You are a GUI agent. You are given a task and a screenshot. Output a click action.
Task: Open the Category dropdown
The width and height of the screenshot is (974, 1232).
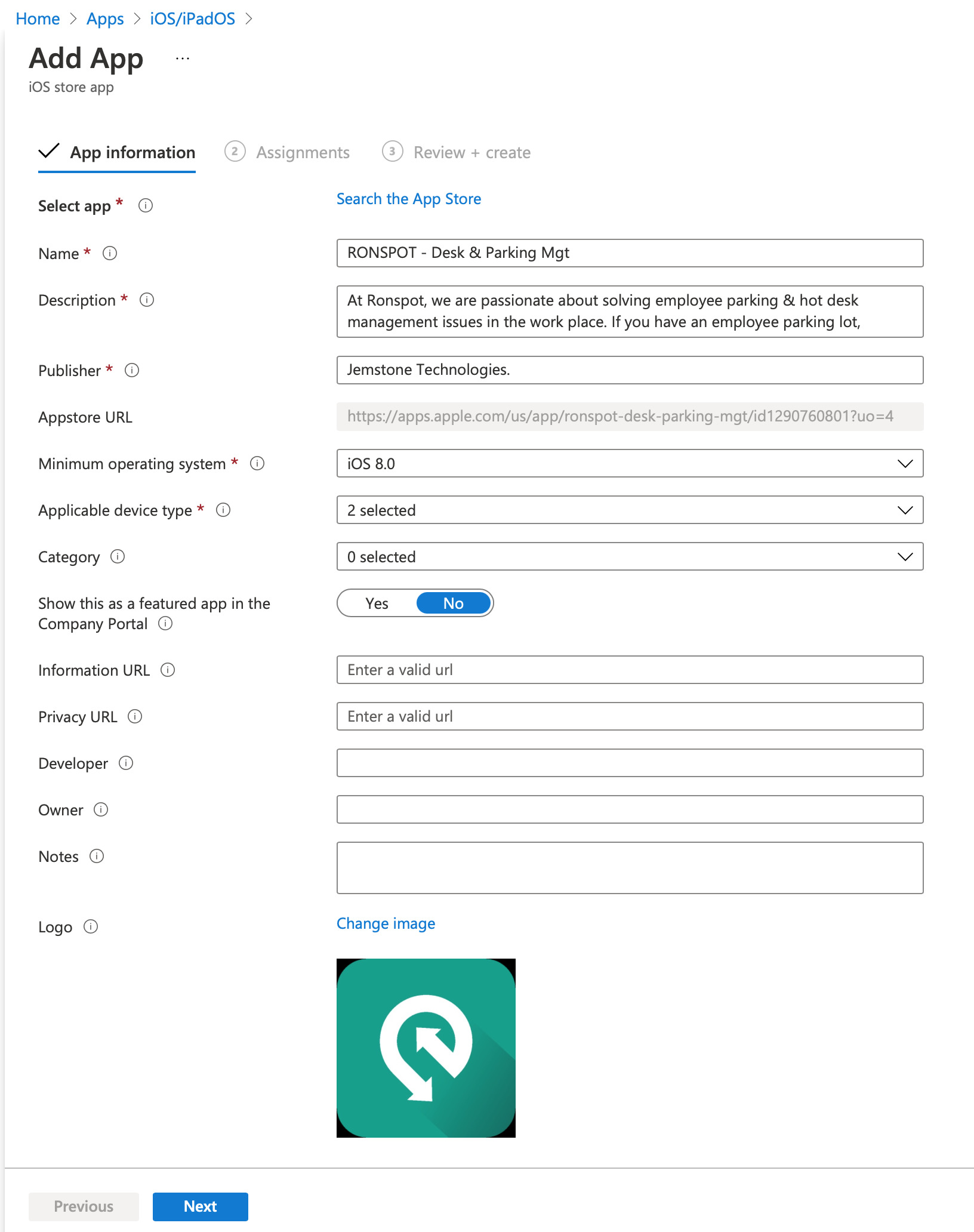click(x=630, y=556)
